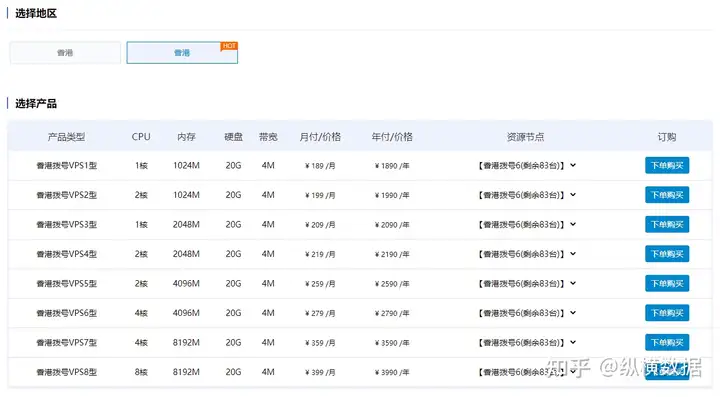
Task: Select the 香港 region tab with HOT badge
Action: pyautogui.click(x=182, y=53)
